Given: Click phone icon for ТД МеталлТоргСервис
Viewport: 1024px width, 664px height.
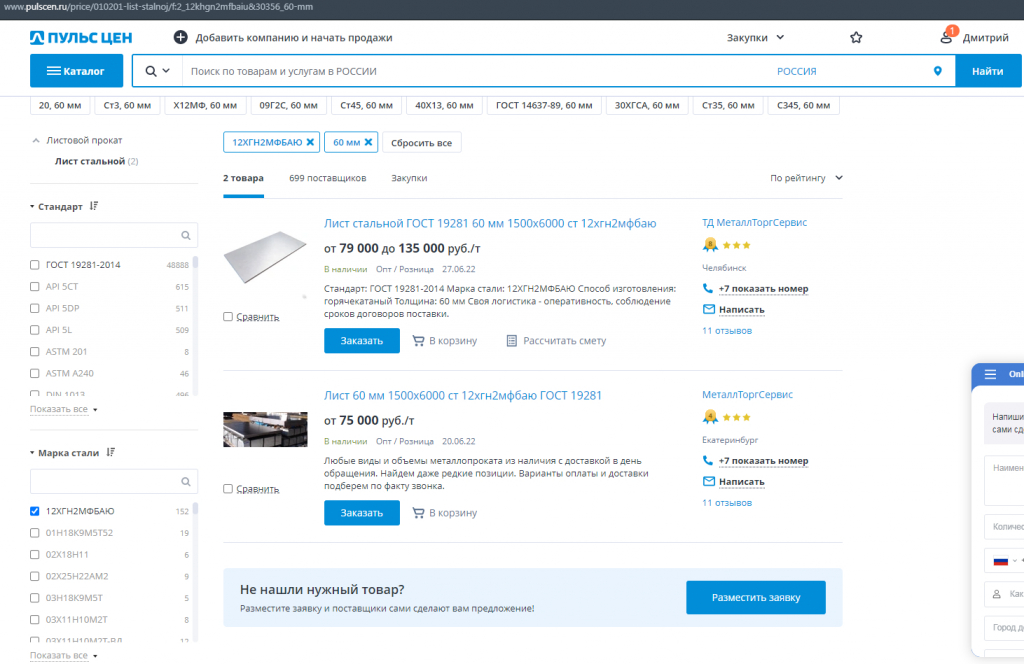Looking at the screenshot, I should click(708, 288).
